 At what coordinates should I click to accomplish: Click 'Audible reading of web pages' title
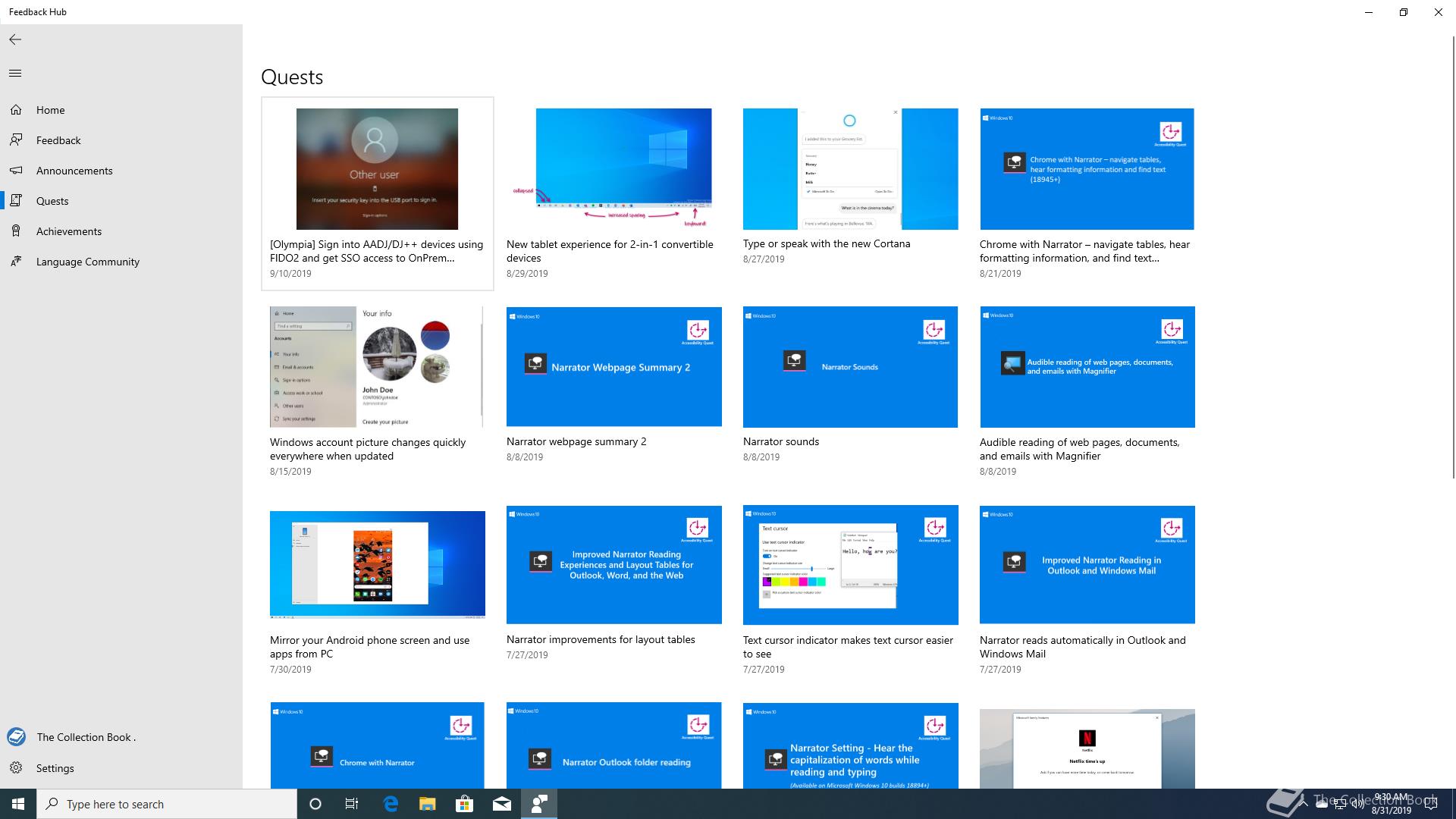coord(1079,449)
